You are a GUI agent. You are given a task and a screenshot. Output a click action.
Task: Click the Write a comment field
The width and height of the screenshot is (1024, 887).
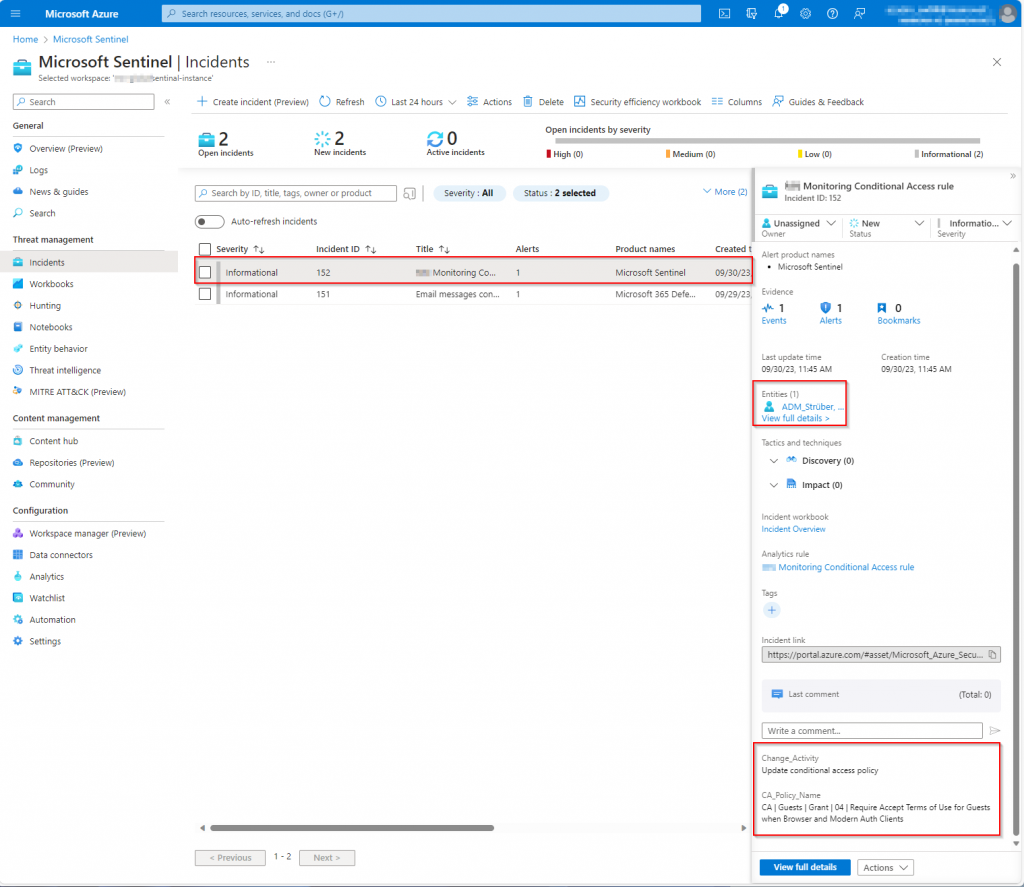[871, 731]
